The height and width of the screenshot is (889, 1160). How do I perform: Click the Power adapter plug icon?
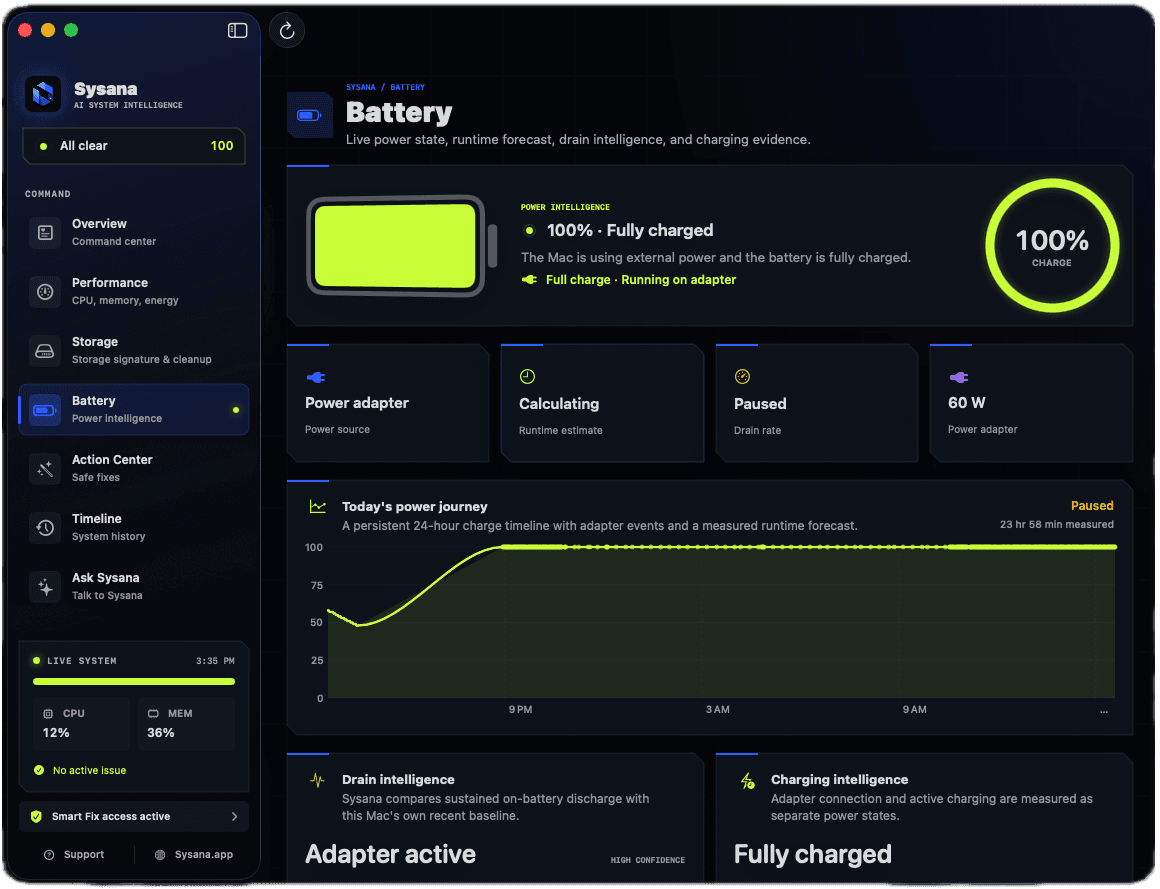tap(316, 378)
